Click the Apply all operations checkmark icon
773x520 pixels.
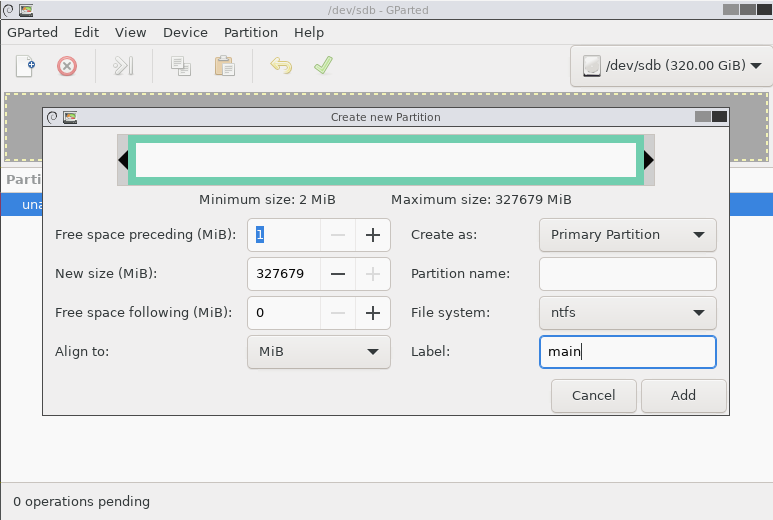(323, 65)
